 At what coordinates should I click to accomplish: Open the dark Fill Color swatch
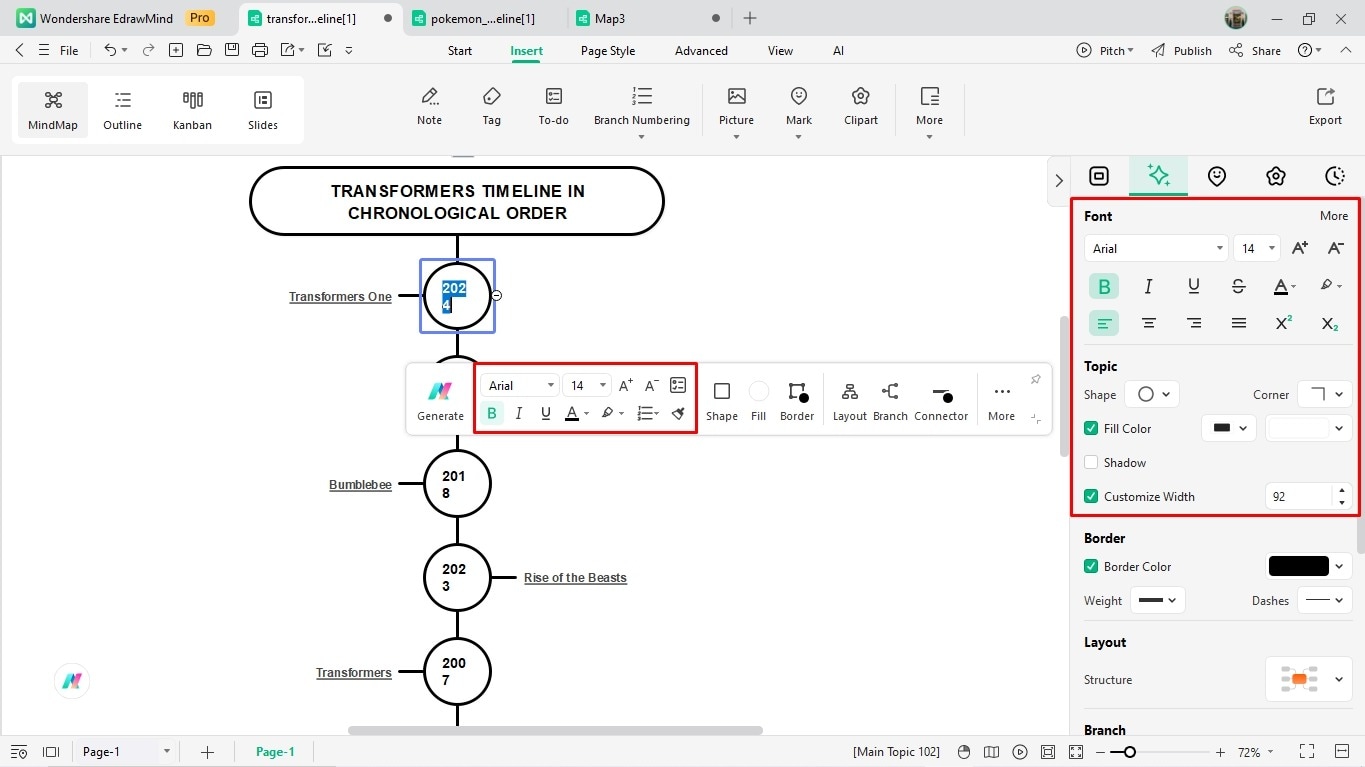[x=1229, y=428]
